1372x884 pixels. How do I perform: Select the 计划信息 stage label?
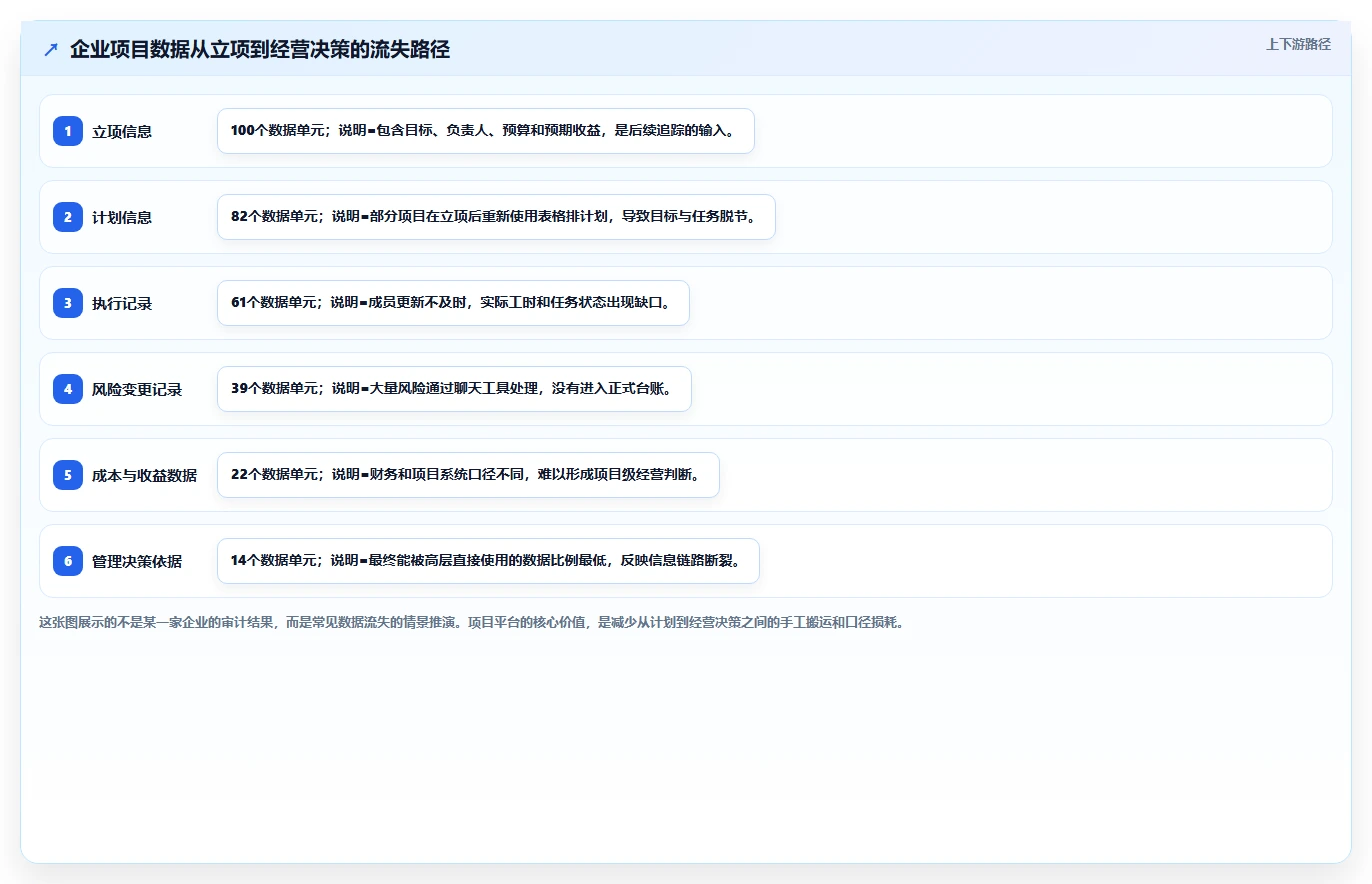pyautogui.click(x=122, y=217)
